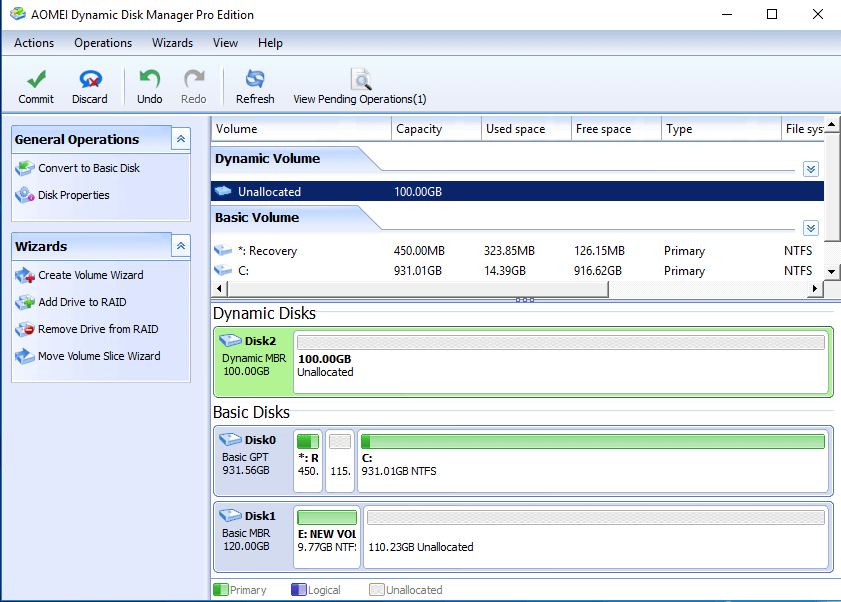Open Disk Properties
The width and height of the screenshot is (841, 602).
(73, 195)
